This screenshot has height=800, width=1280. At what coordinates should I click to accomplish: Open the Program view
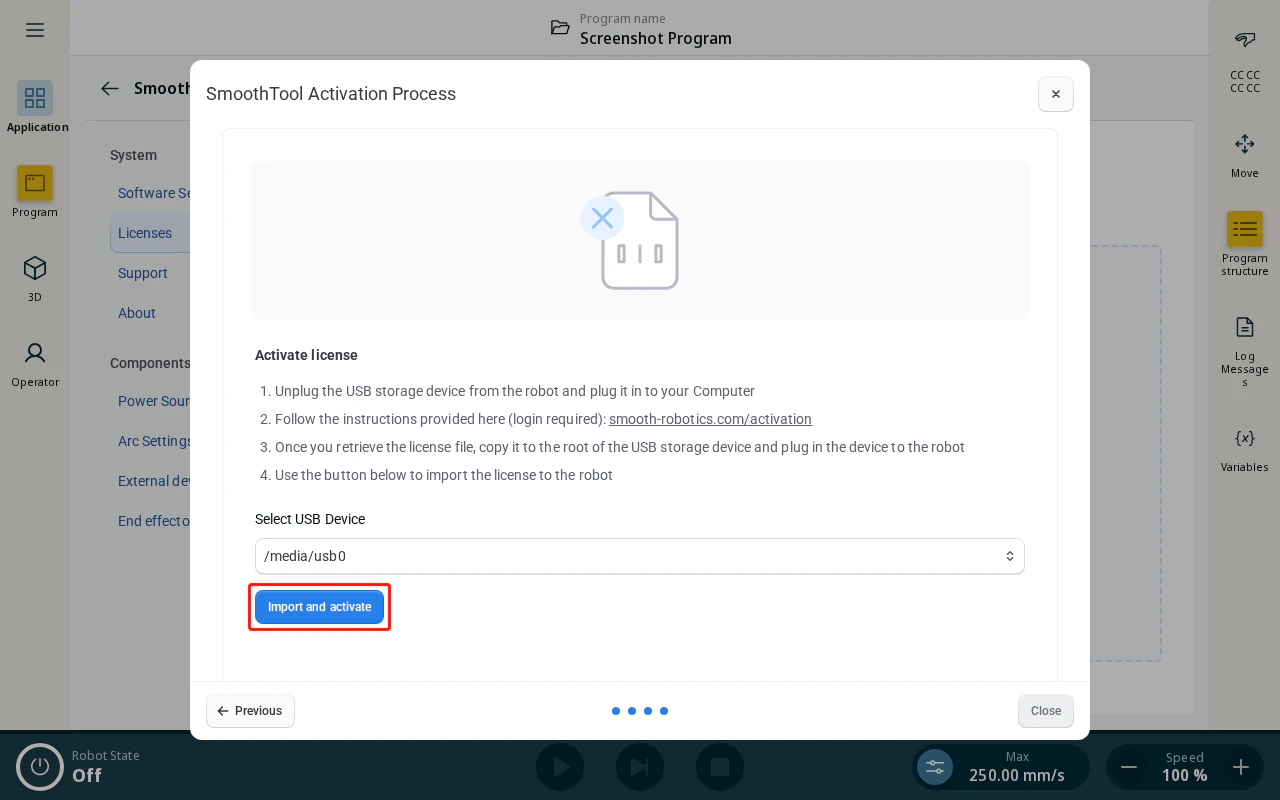(x=35, y=192)
